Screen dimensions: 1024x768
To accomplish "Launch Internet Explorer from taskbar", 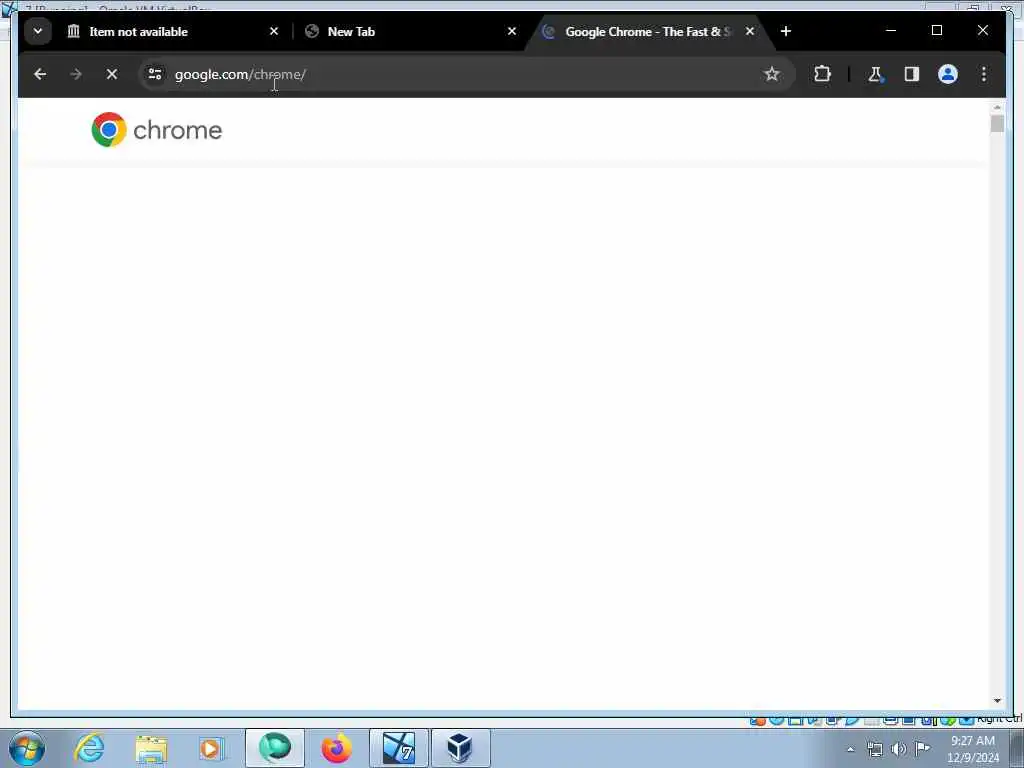I will pyautogui.click(x=89, y=748).
